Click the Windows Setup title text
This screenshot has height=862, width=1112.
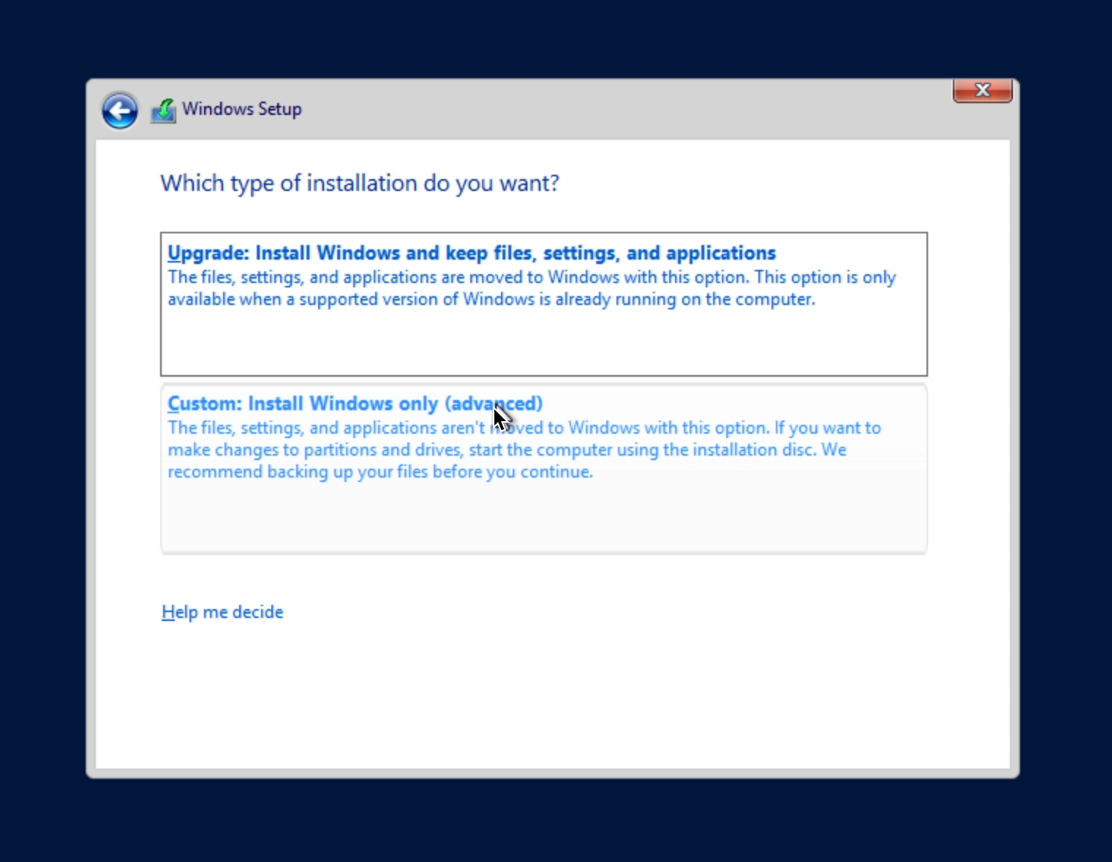[241, 109]
